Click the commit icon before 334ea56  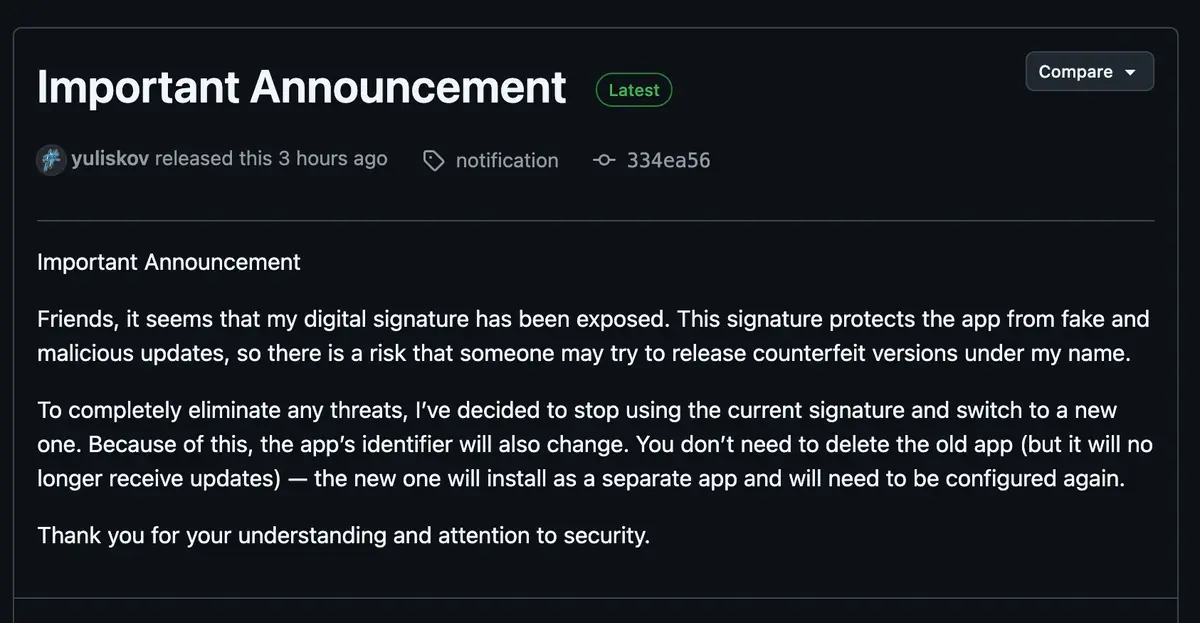click(603, 160)
